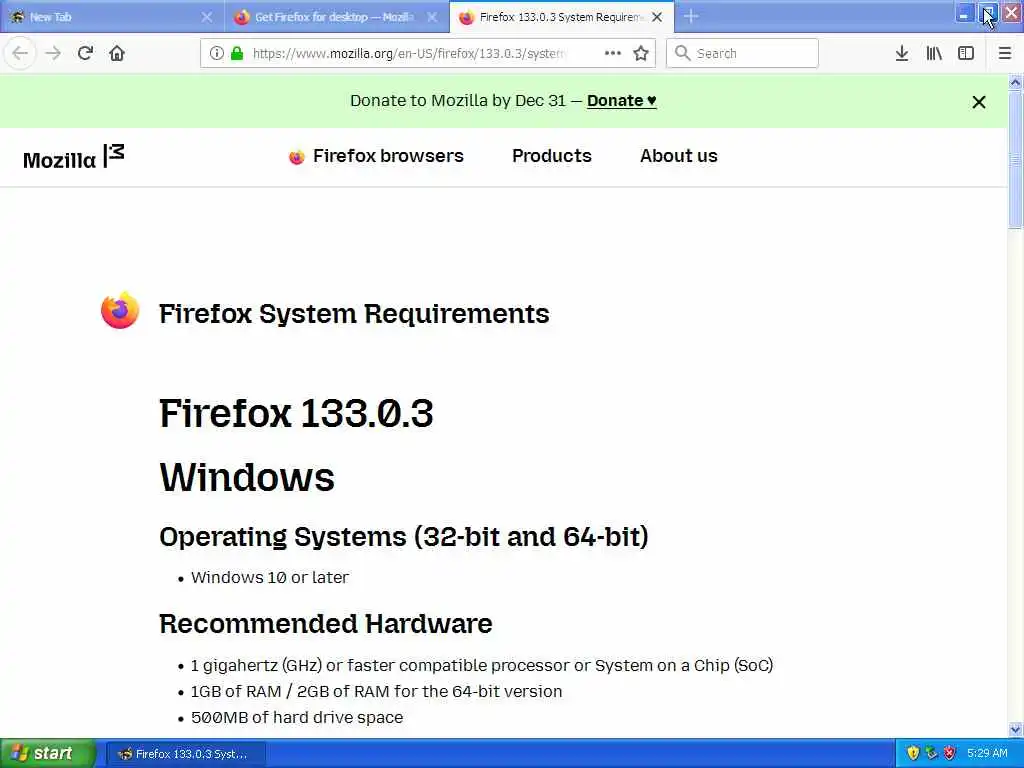Click the Windows heading
1024x768 pixels.
(247, 477)
